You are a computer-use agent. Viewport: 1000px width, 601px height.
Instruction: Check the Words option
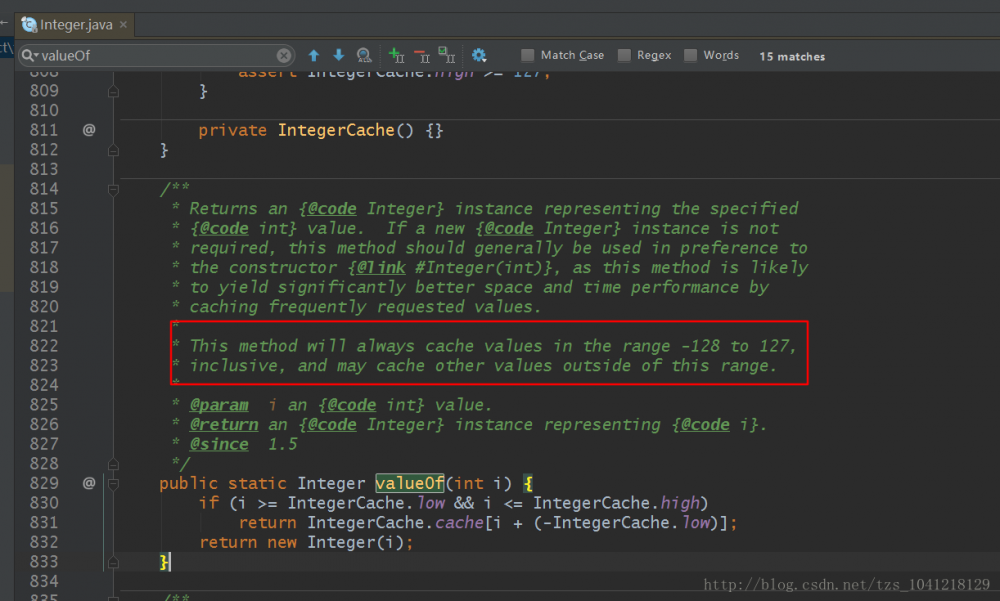[x=690, y=56]
